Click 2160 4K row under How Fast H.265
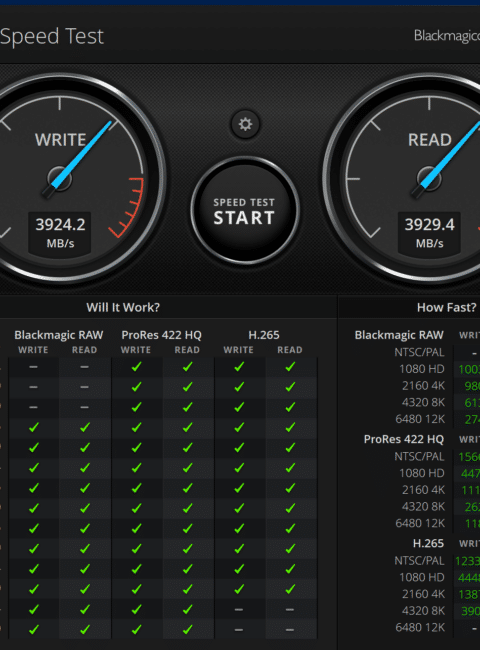480x650 pixels. 423,594
